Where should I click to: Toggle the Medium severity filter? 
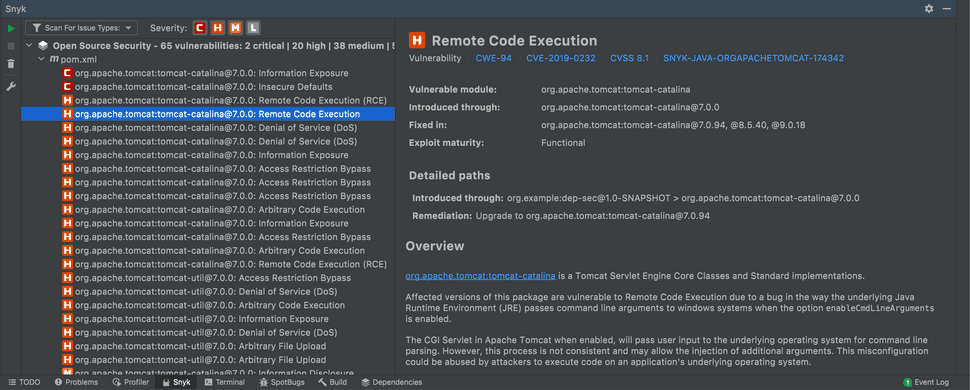[x=235, y=28]
